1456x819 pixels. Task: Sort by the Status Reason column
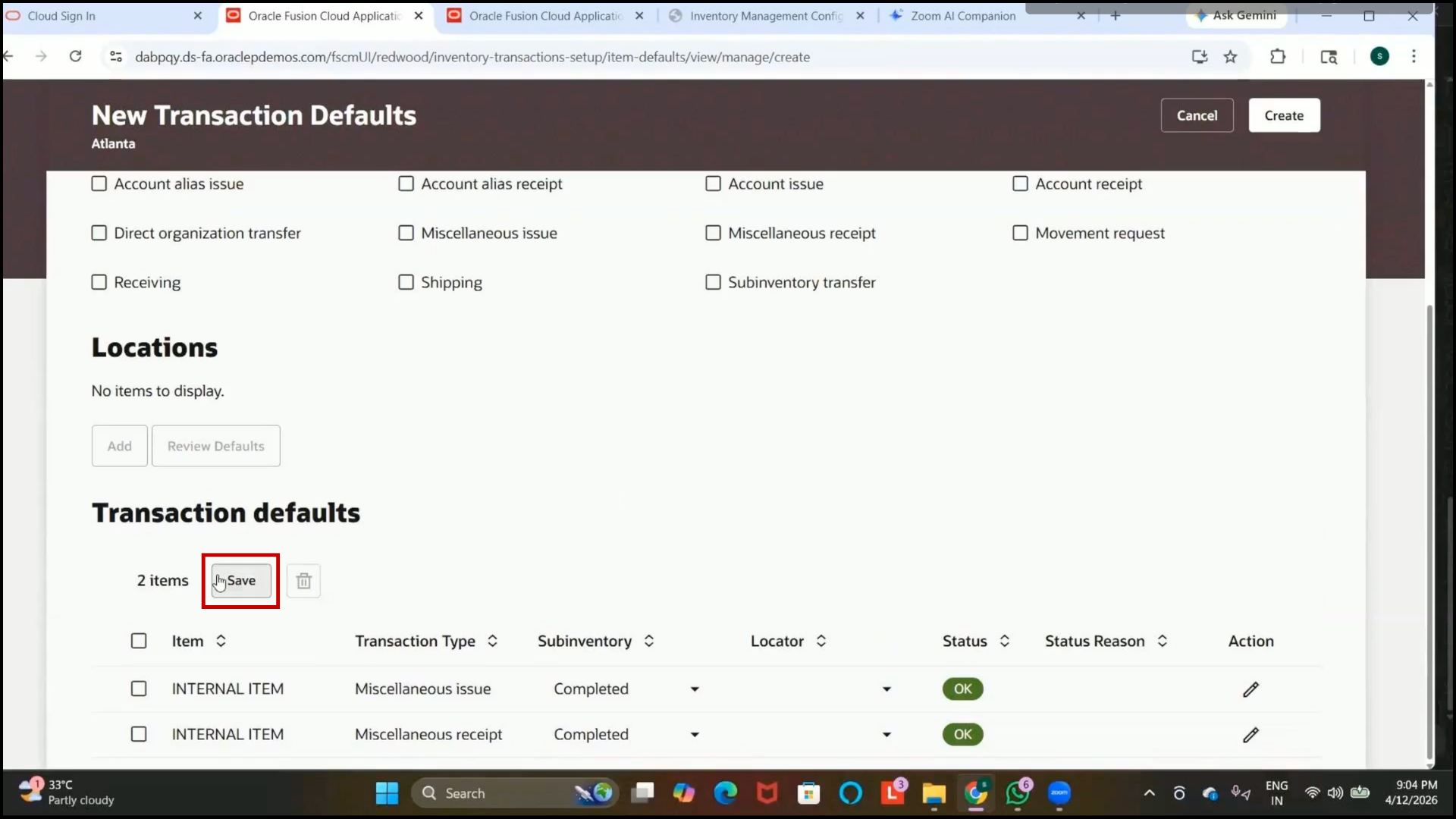click(x=1162, y=642)
